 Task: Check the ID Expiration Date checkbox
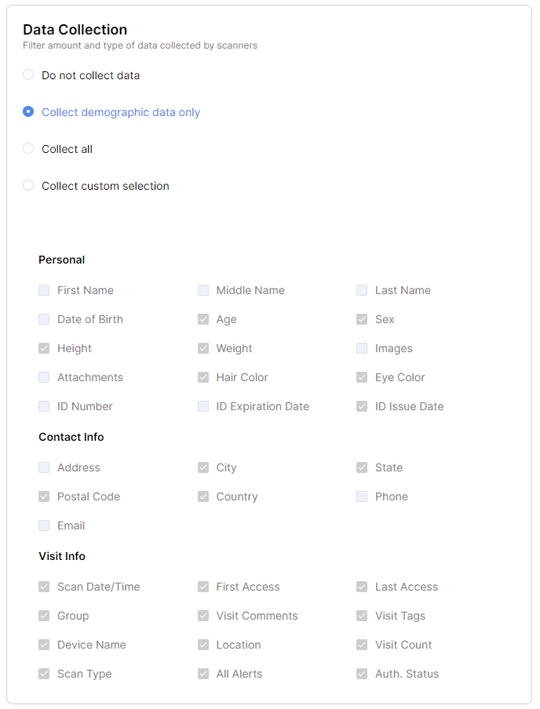[x=203, y=406]
